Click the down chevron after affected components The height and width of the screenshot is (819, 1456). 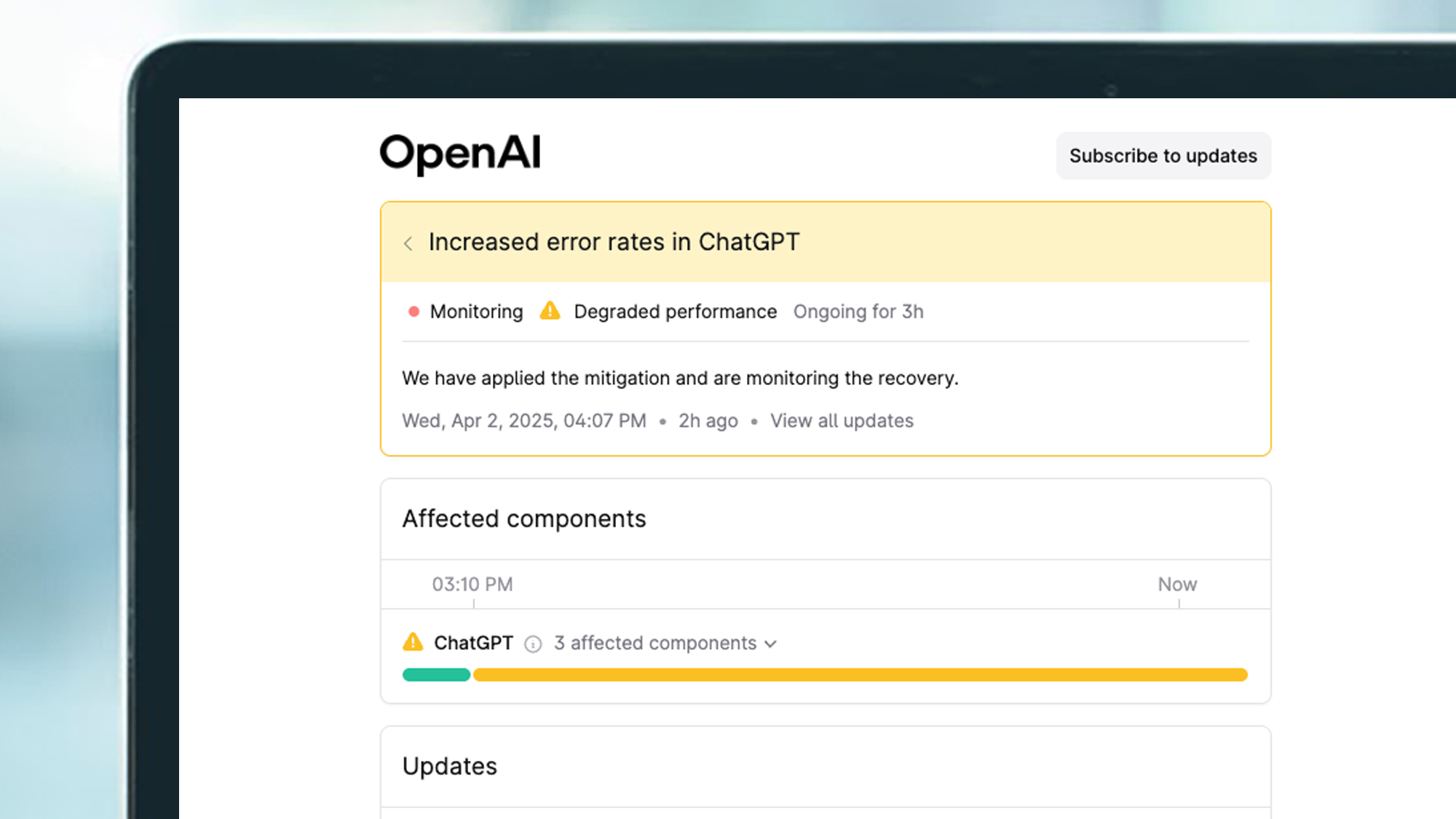pyautogui.click(x=771, y=644)
